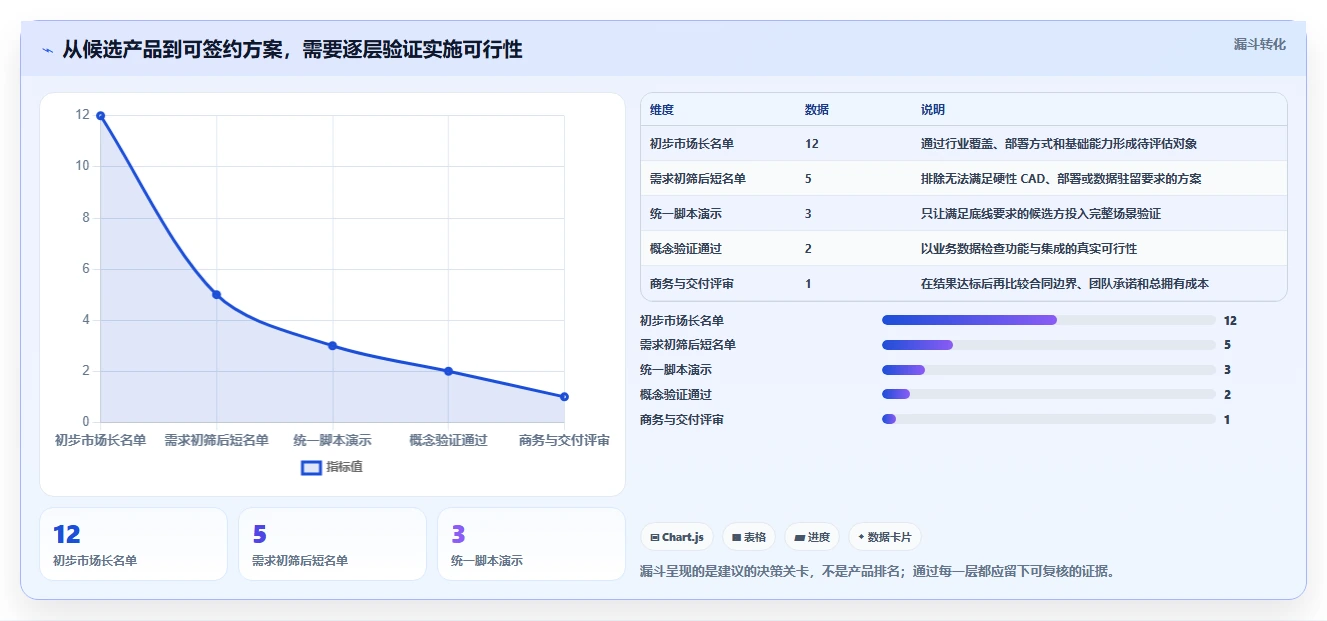
Task: Click the progress bar for 商务与交付评审
Action: (1049, 419)
